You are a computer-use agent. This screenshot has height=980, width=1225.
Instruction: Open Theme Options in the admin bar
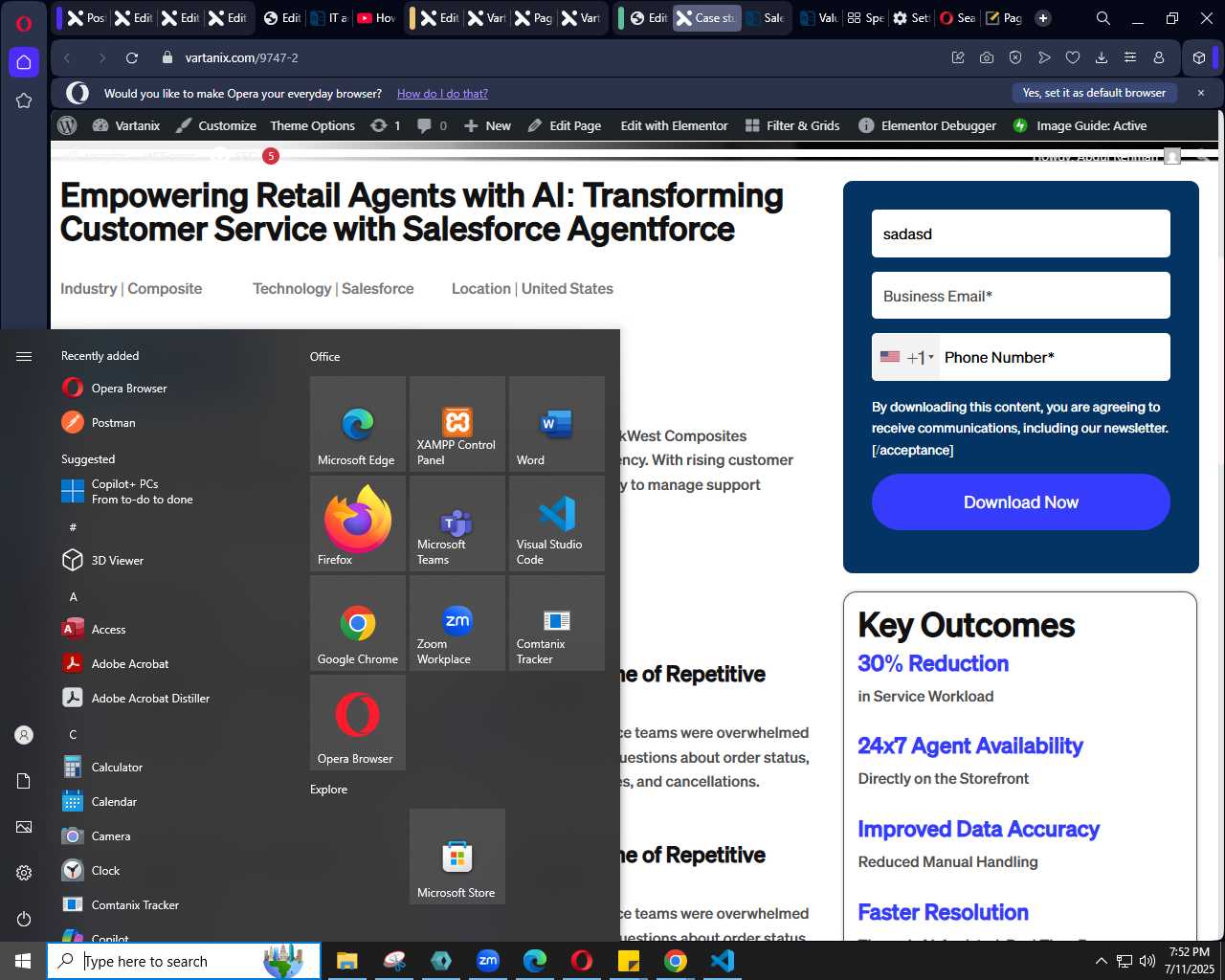click(312, 125)
